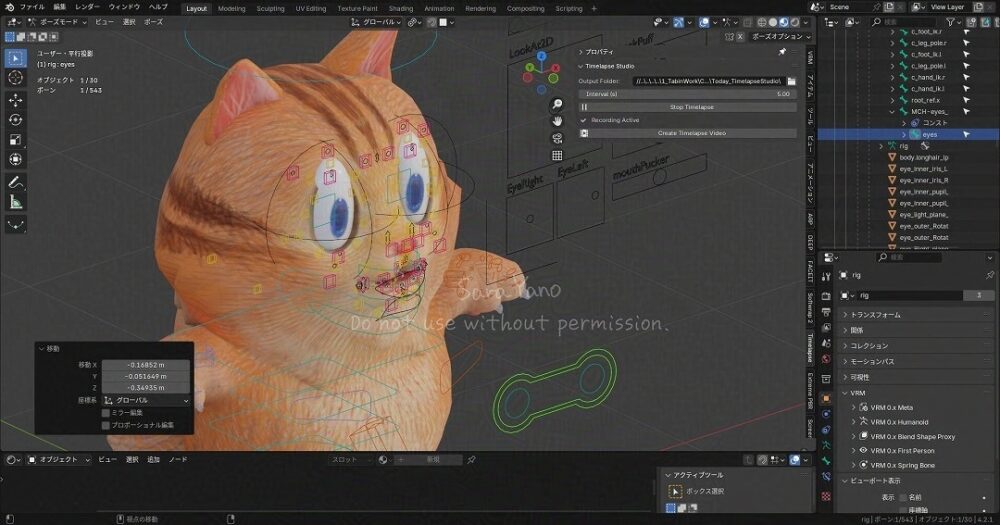
Task: Toggle orthographic grid view icon
Action: pyautogui.click(x=557, y=155)
